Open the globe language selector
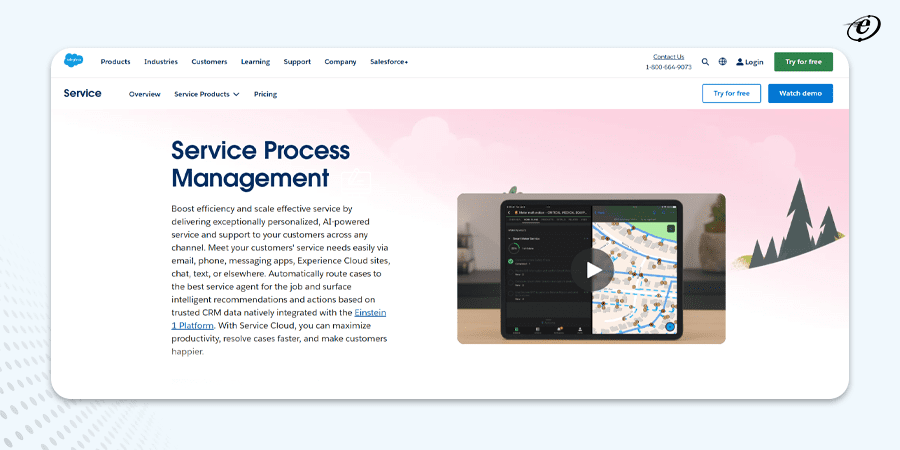The image size is (900, 450). [x=723, y=62]
